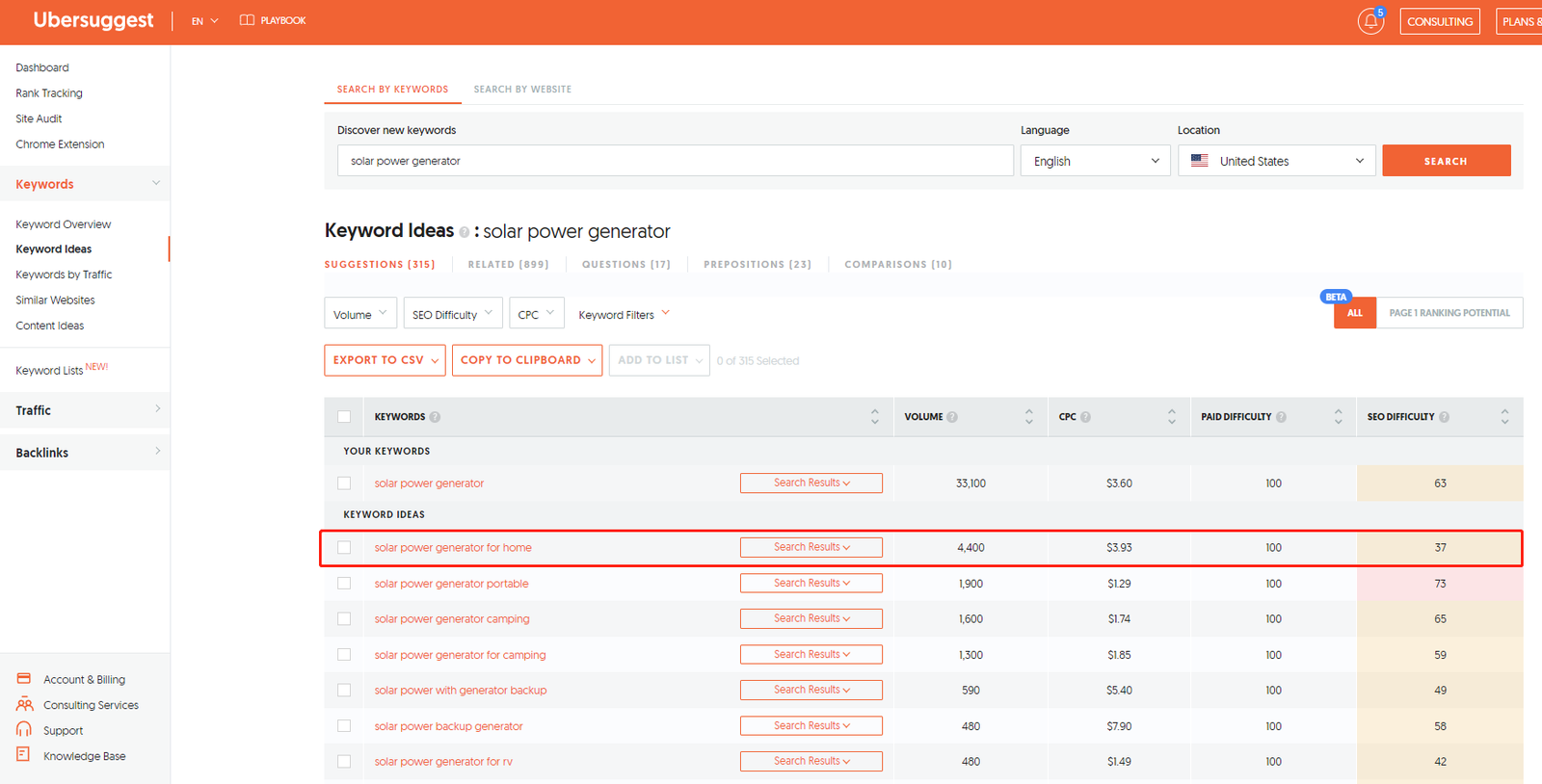Viewport: 1542px width, 784px height.
Task: Check the 'solar power backup generator' checkbox
Action: click(x=344, y=726)
